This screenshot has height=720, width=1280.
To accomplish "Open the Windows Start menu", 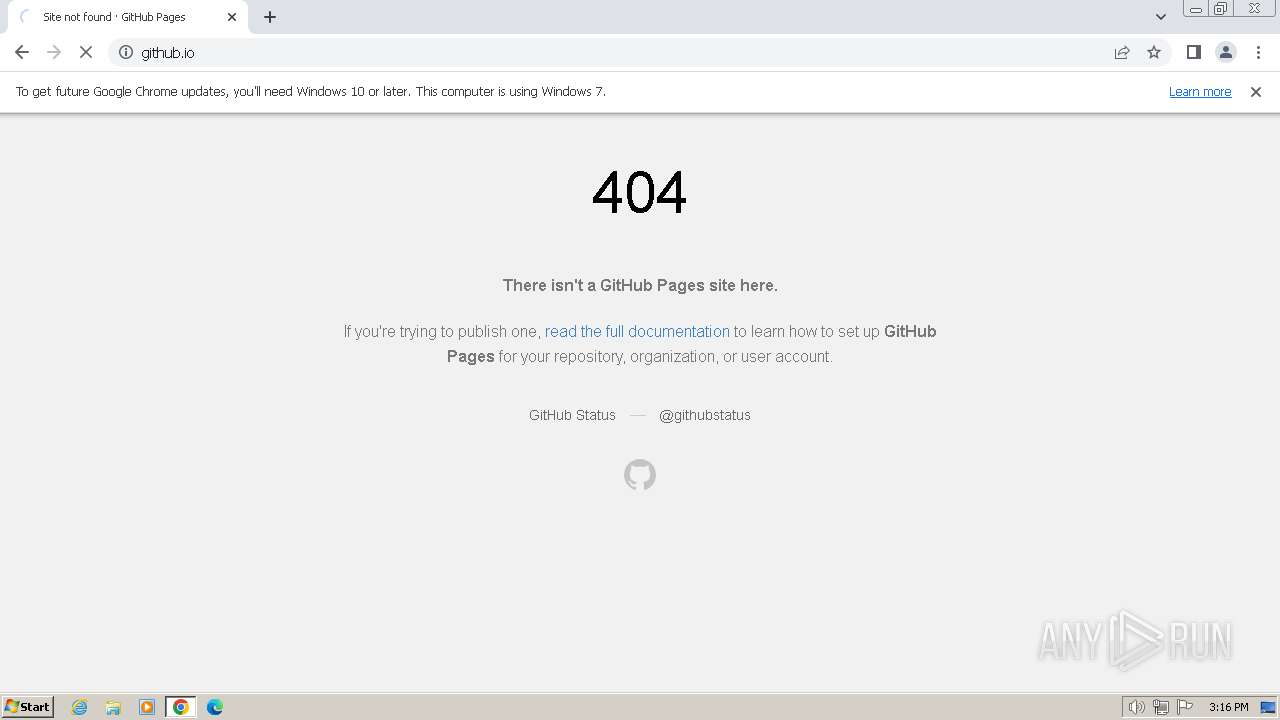I will [28, 707].
